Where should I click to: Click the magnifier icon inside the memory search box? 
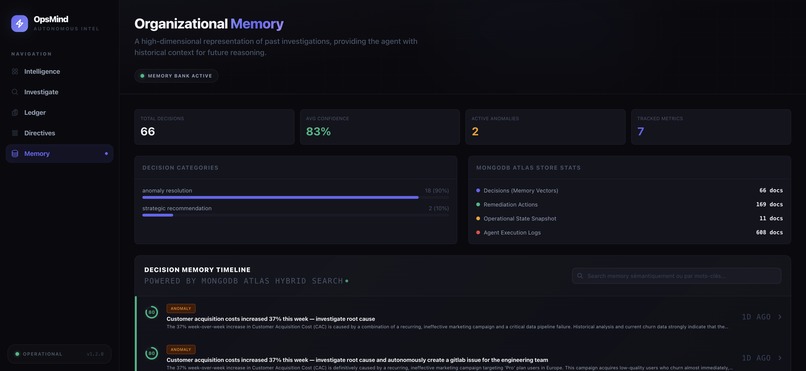[x=580, y=276]
